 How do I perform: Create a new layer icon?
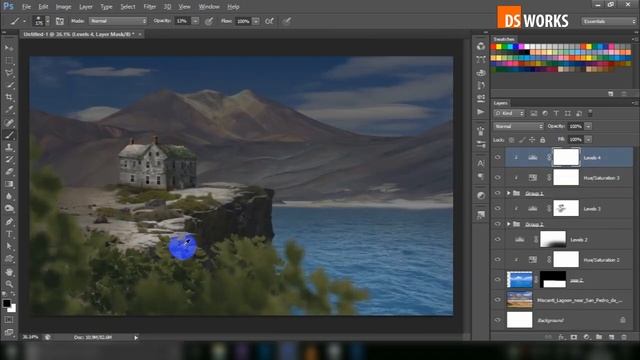click(x=611, y=337)
